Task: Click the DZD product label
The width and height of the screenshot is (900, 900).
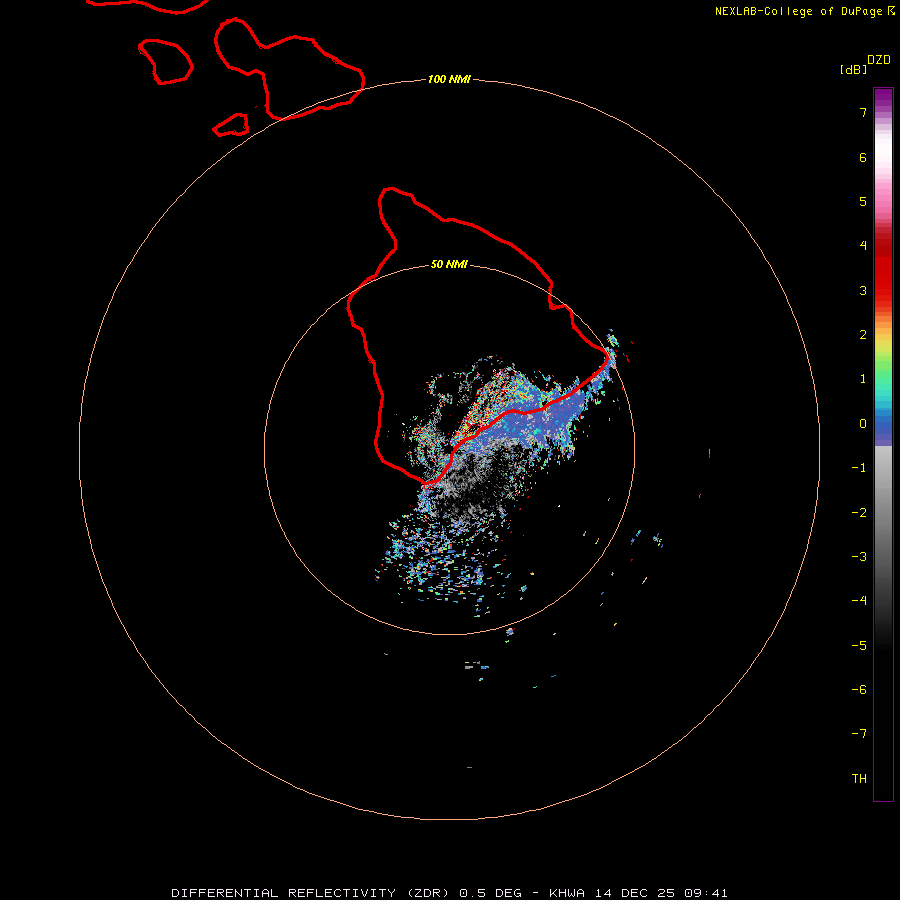Action: pyautogui.click(x=879, y=60)
